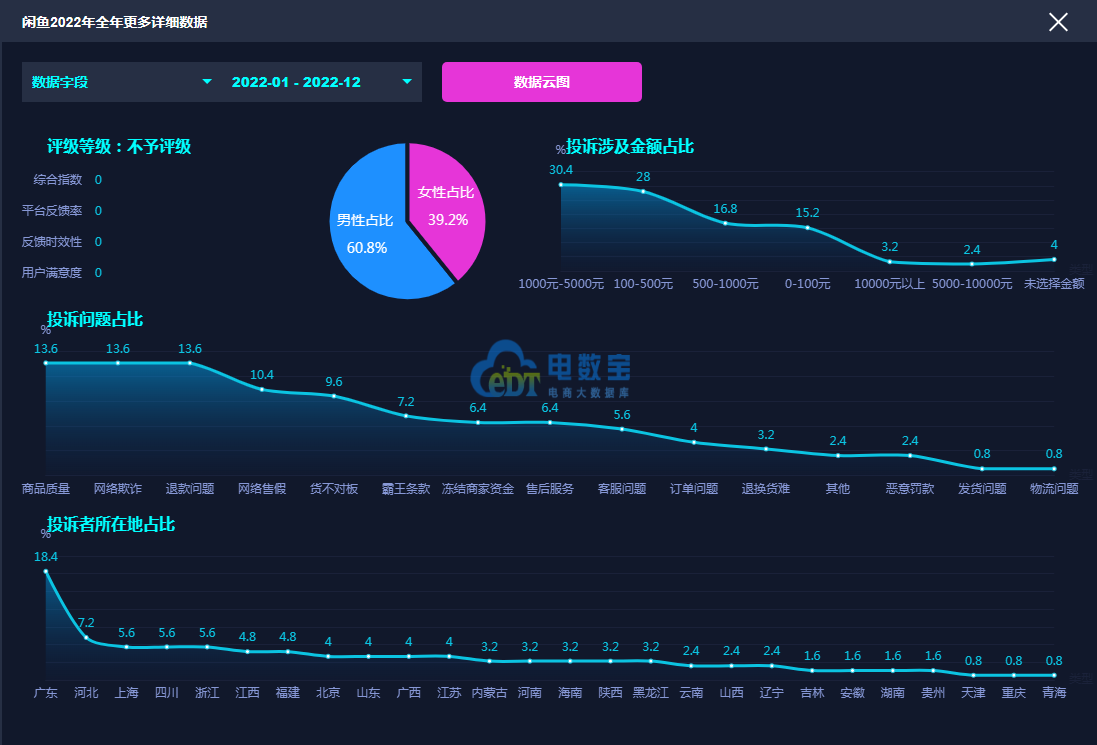Screen dimensions: 1097x745
Task: Click the 售后服务 category label
Action: pyautogui.click(x=550, y=488)
